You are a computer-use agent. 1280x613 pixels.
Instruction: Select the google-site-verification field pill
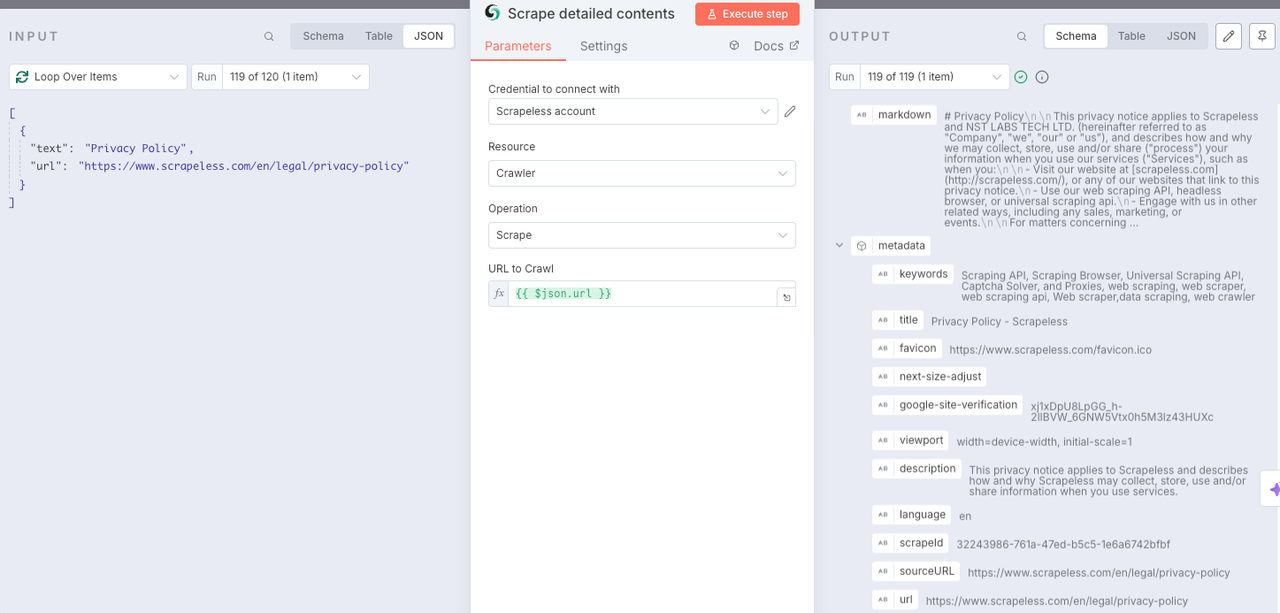coord(947,405)
